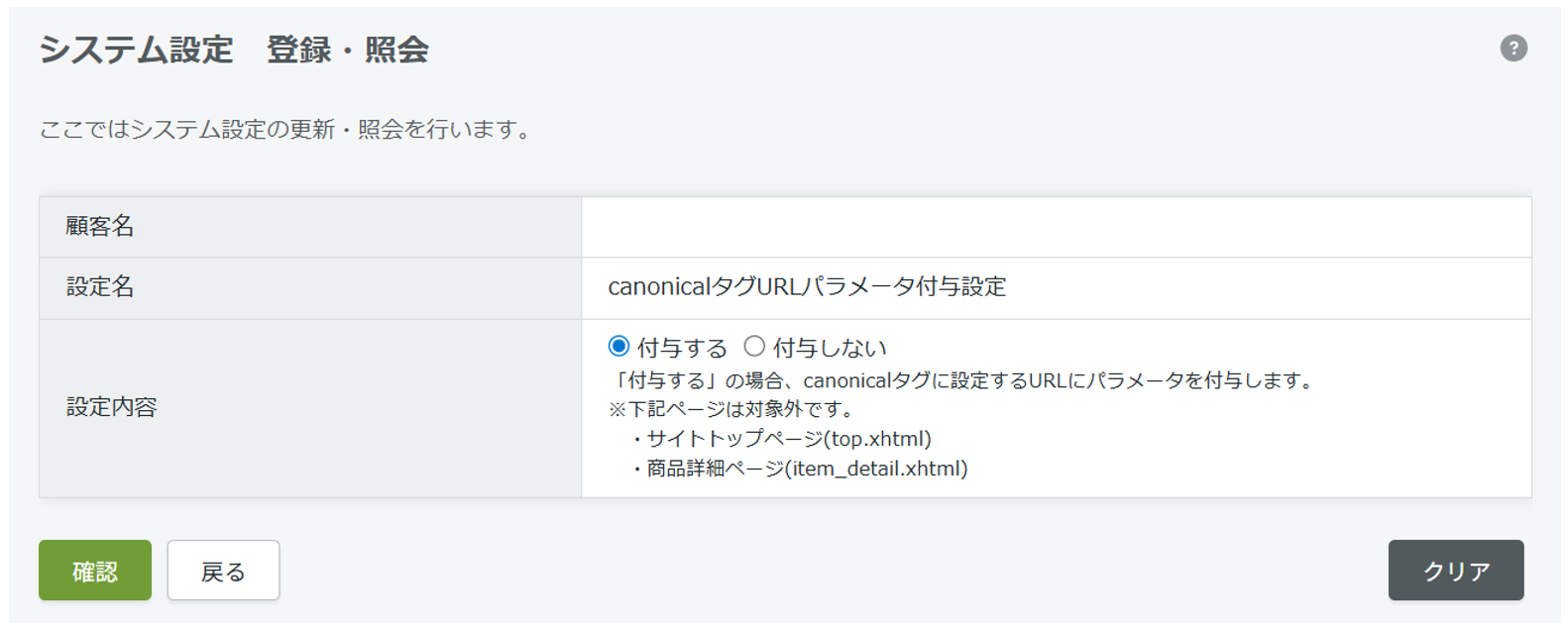Image resolution: width=1568 pixels, height=630 pixels.
Task: Click the empty 顧客名 value cell
Action: coord(1056,227)
